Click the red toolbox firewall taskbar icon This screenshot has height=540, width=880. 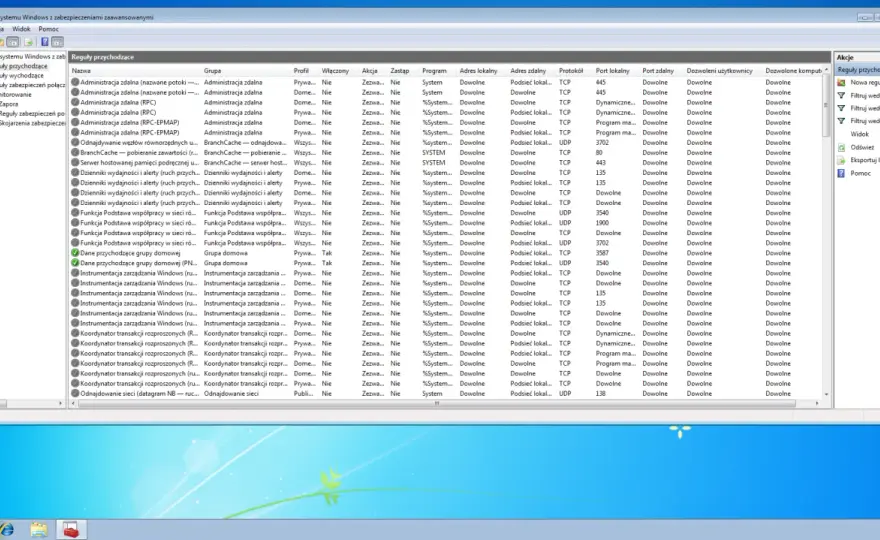(x=71, y=529)
